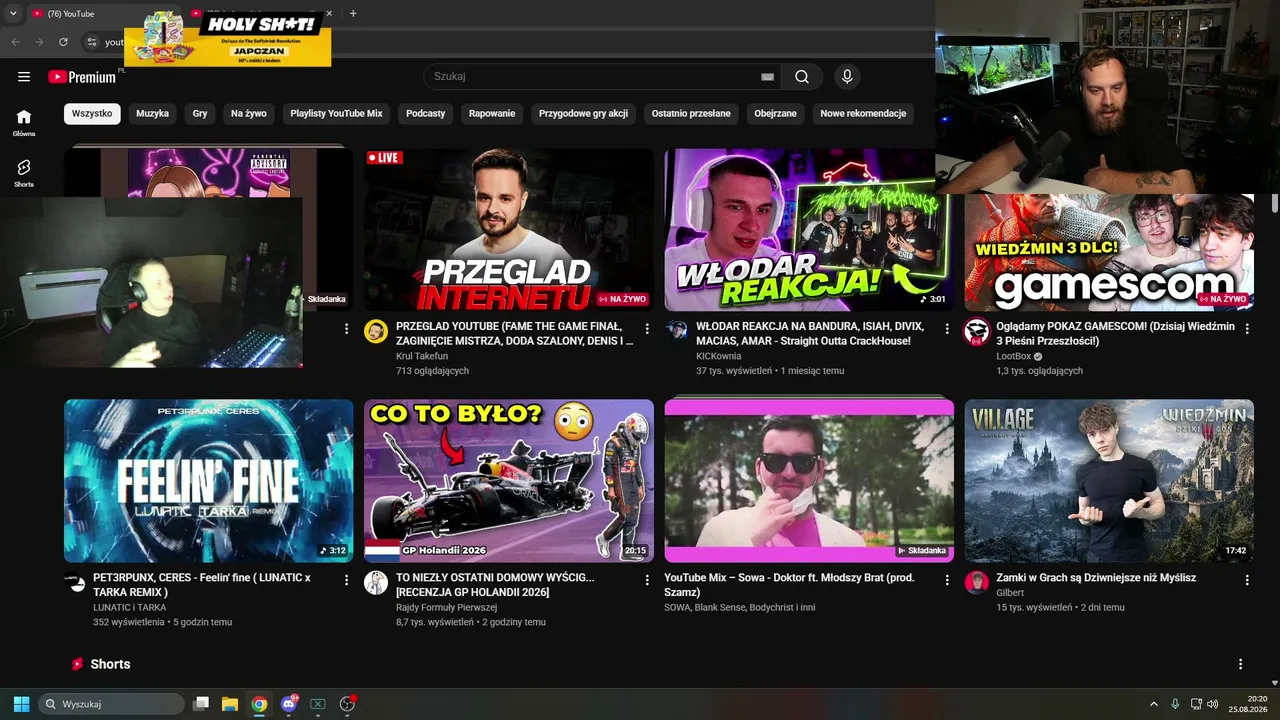This screenshot has height=720, width=1280.
Task: Open the Główna home sidebar item
Action: coord(24,122)
